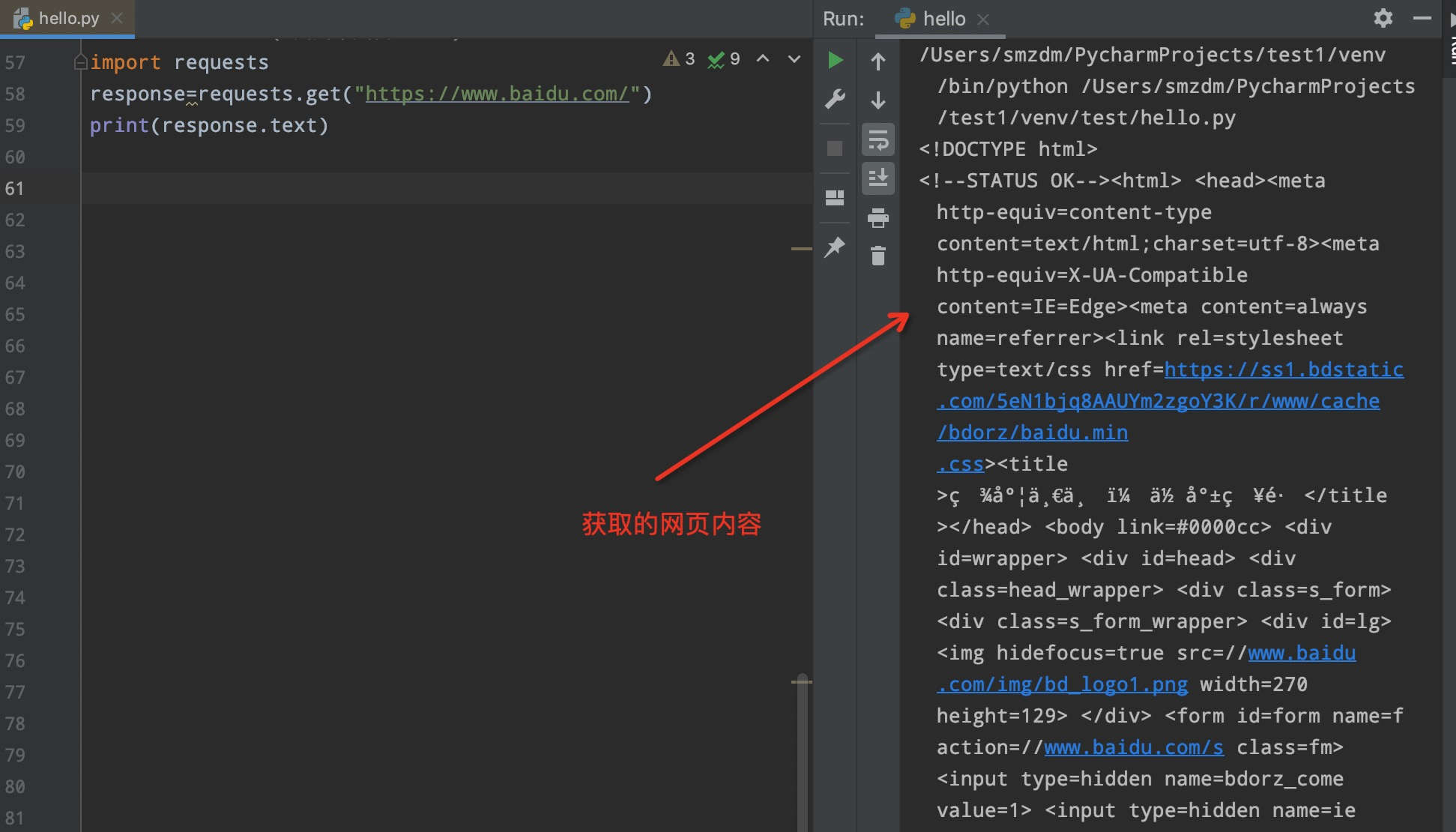
Task: Click the Settings gear icon in run panel
Action: pos(1384,17)
